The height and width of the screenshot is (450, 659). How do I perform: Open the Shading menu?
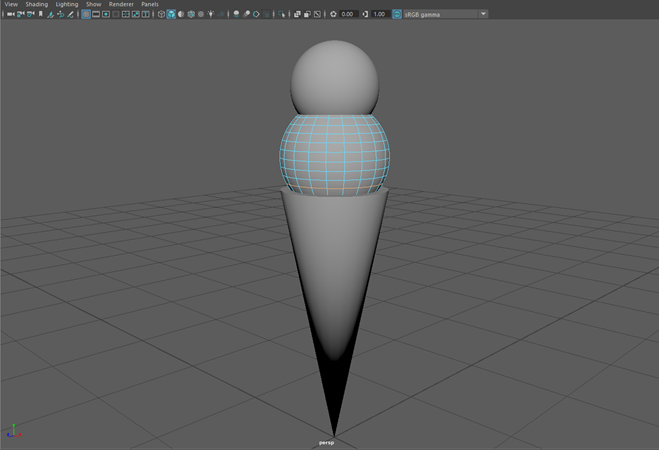point(37,4)
